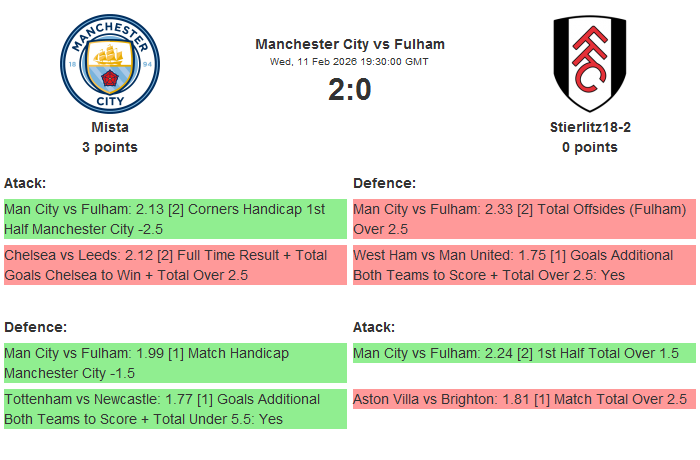
Task: Select the Chelsea vs Leeds bet row
Action: coord(175,265)
